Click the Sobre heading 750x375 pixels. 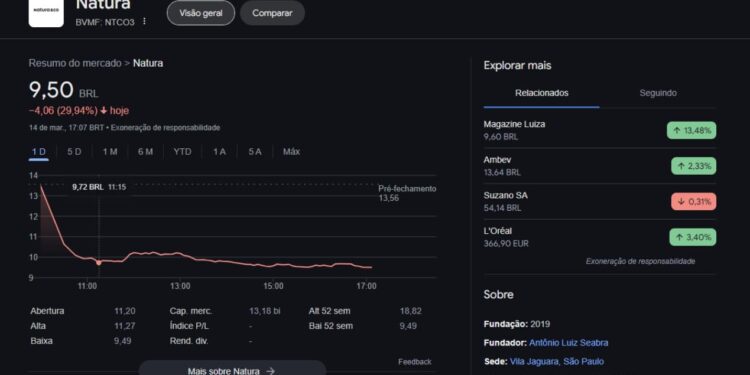click(498, 295)
